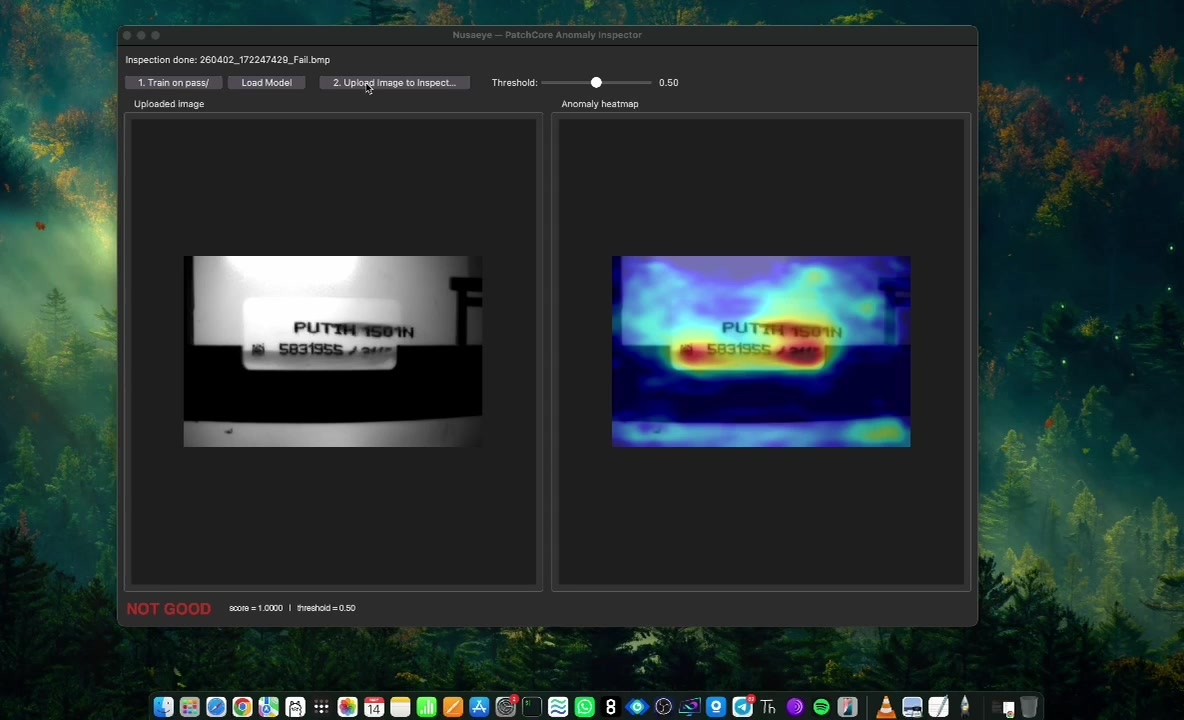Click the Train on pass/ button
The image size is (1184, 720).
[x=174, y=82]
